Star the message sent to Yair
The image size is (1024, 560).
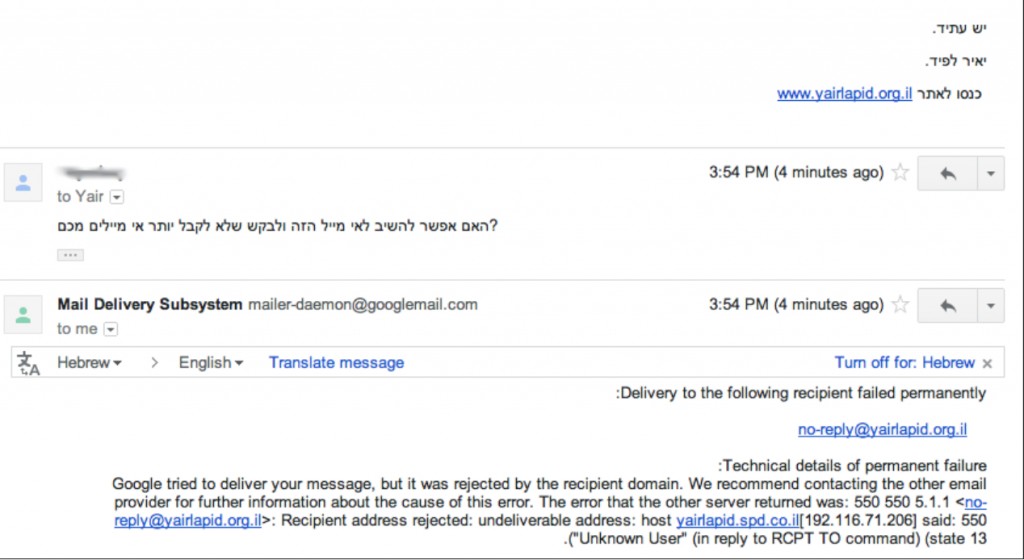900,173
